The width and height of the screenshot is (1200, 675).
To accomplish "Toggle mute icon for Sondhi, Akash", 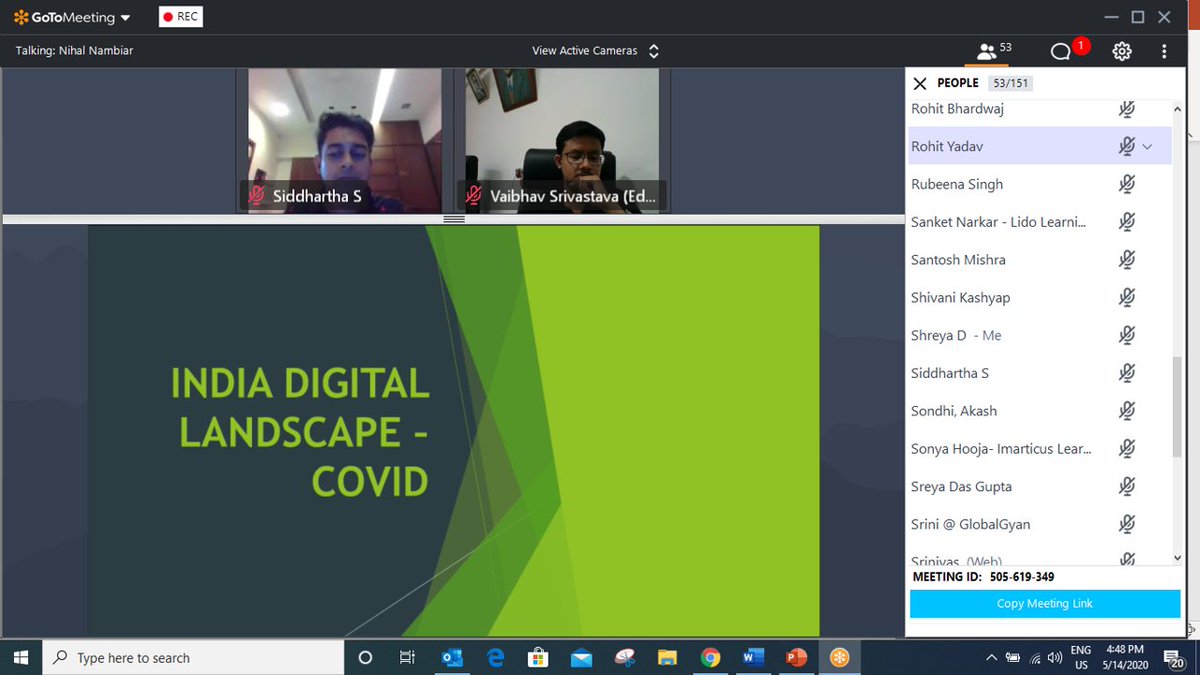I will pyautogui.click(x=1127, y=411).
